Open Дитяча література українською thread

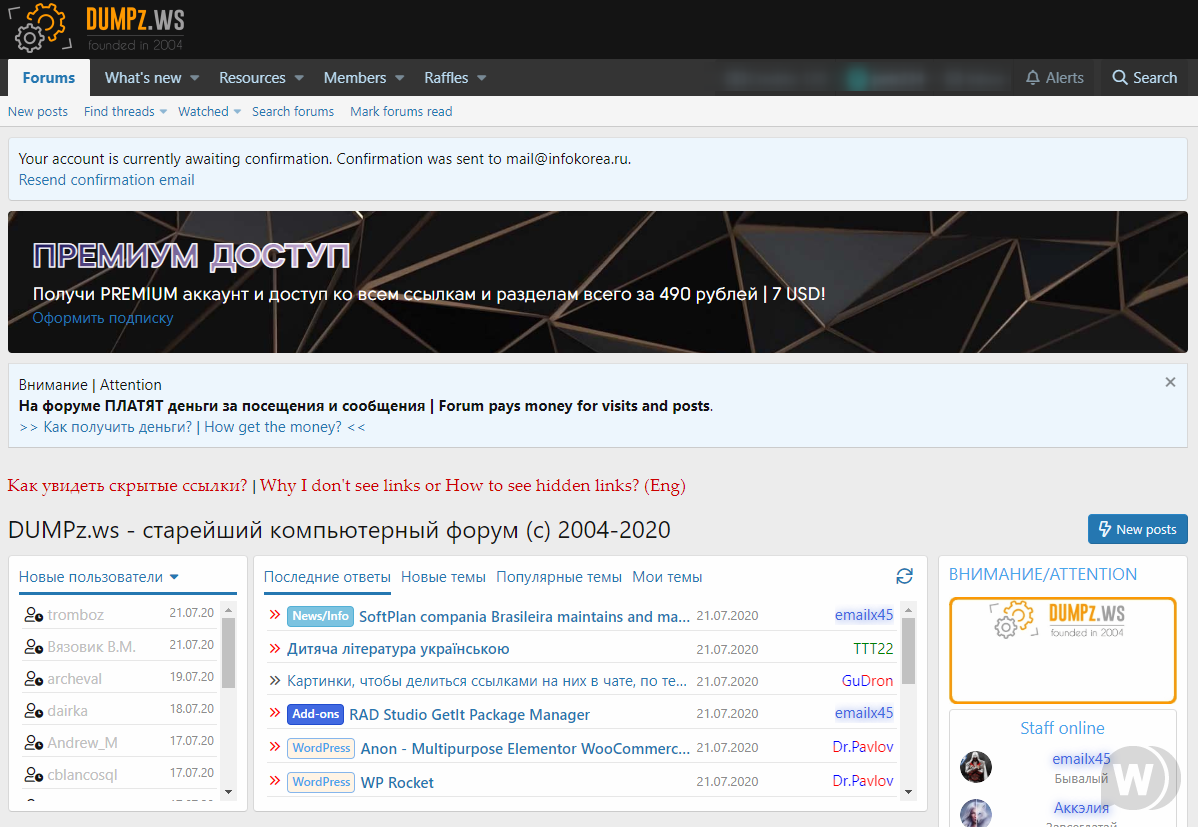point(398,649)
